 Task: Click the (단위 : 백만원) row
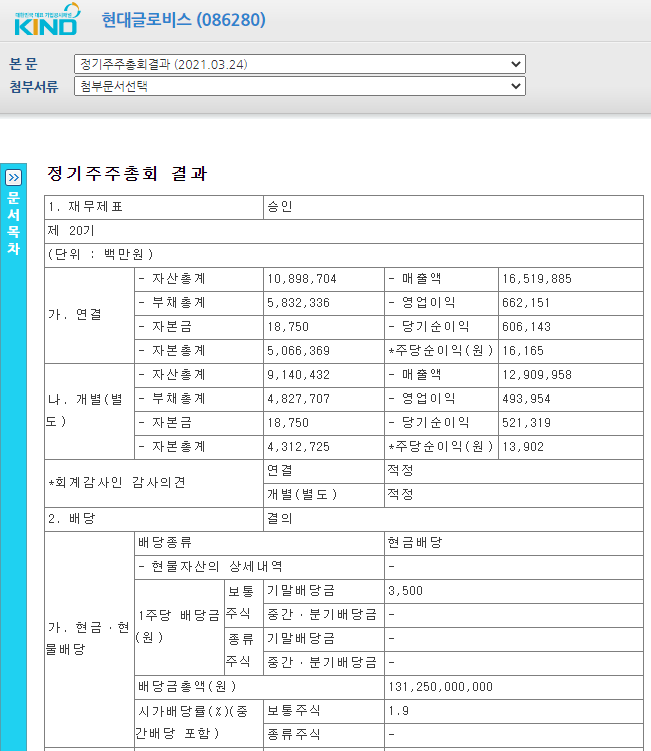[x=343, y=255]
